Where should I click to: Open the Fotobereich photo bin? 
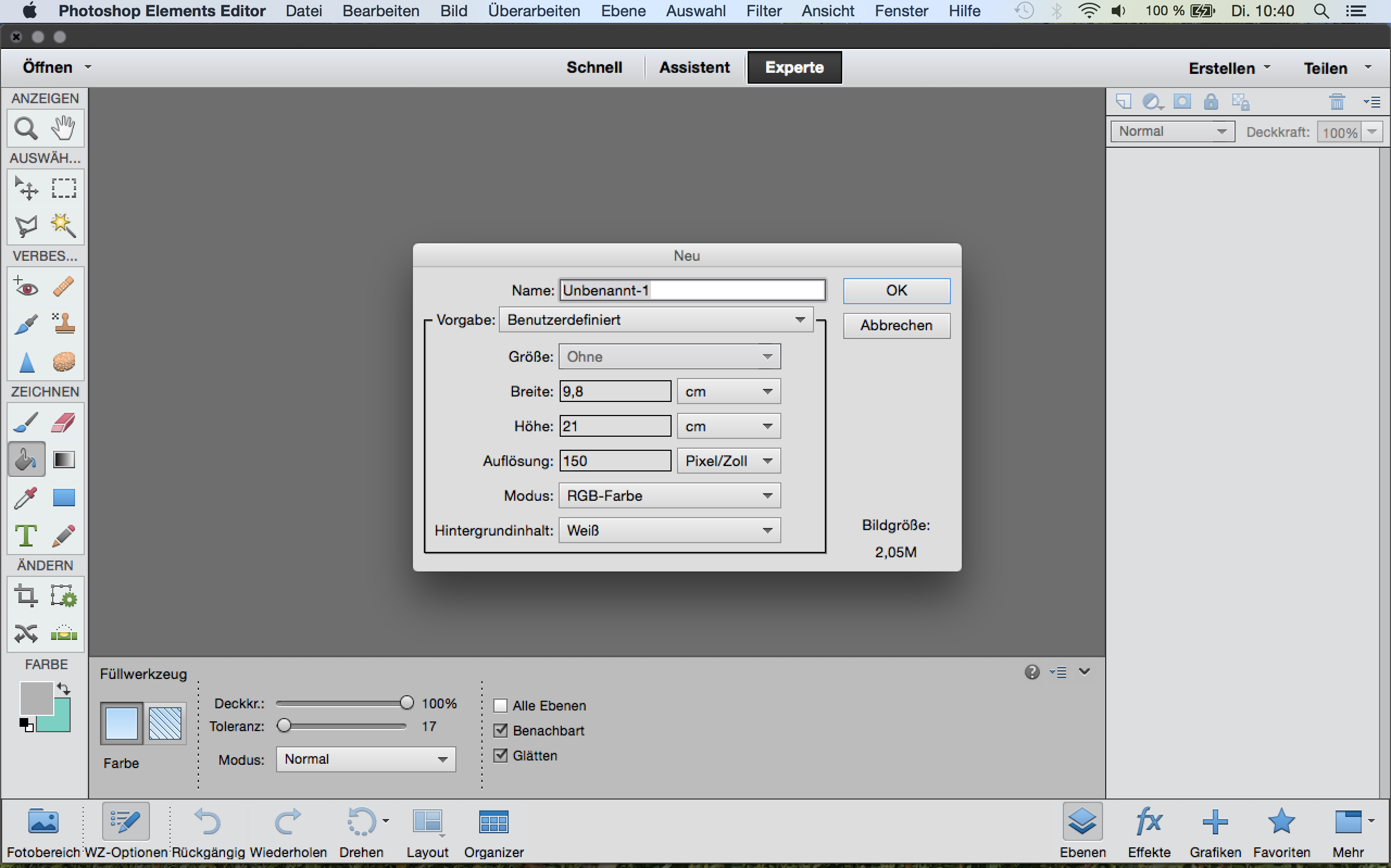tap(43, 831)
